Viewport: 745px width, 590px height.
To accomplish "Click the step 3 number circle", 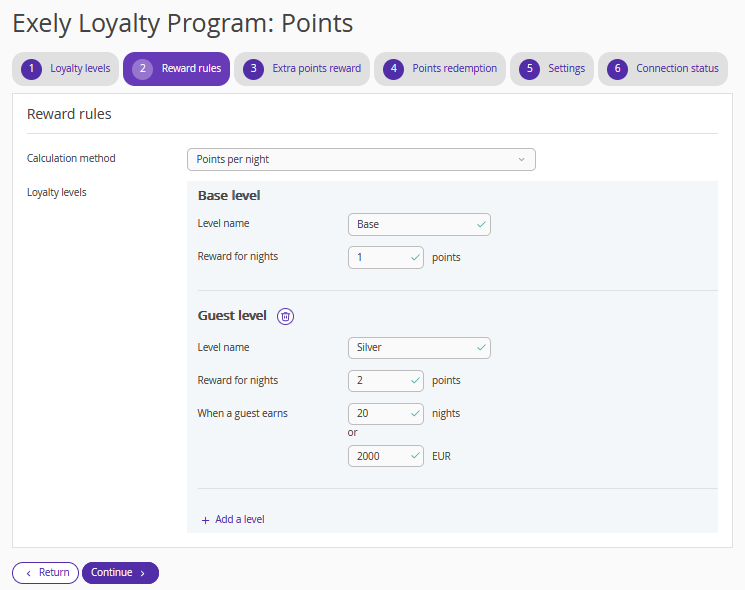I will coord(253,69).
